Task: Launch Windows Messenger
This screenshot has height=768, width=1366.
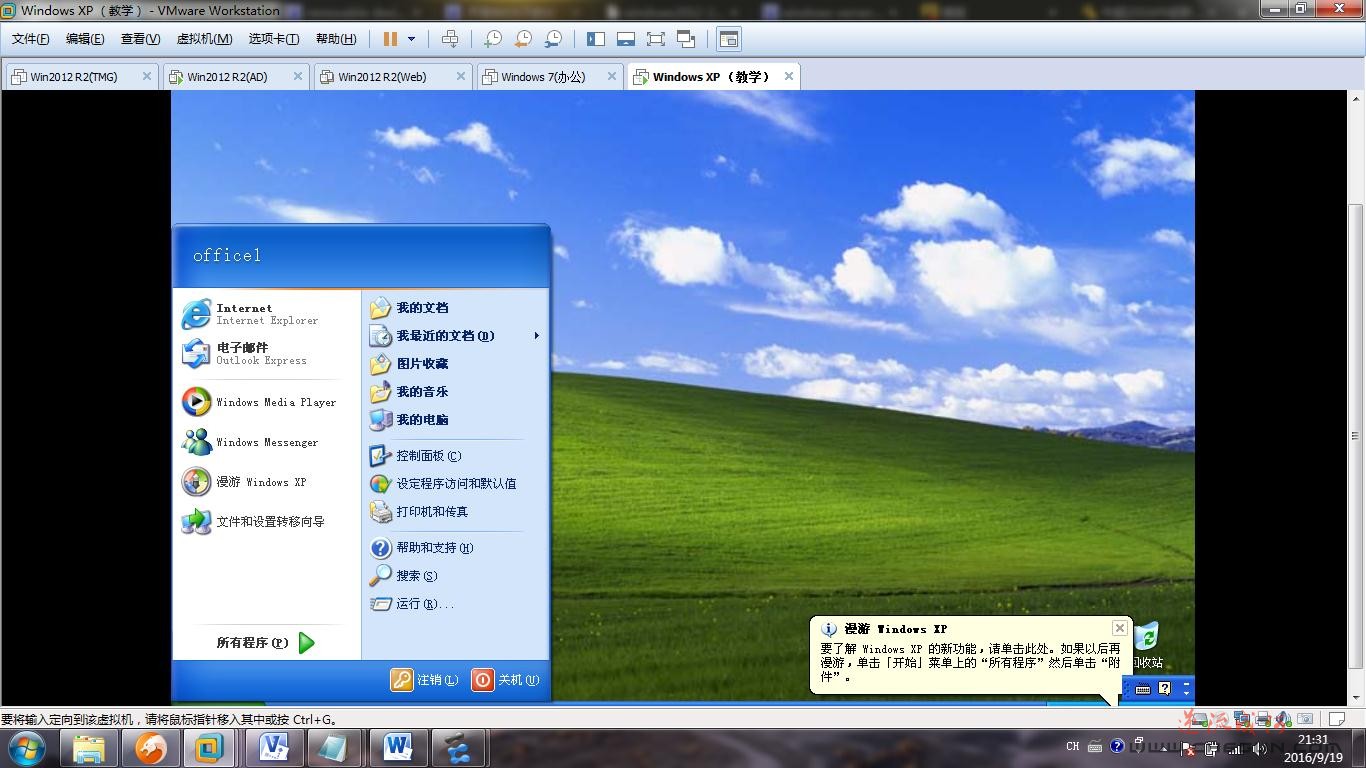Action: click(x=266, y=442)
